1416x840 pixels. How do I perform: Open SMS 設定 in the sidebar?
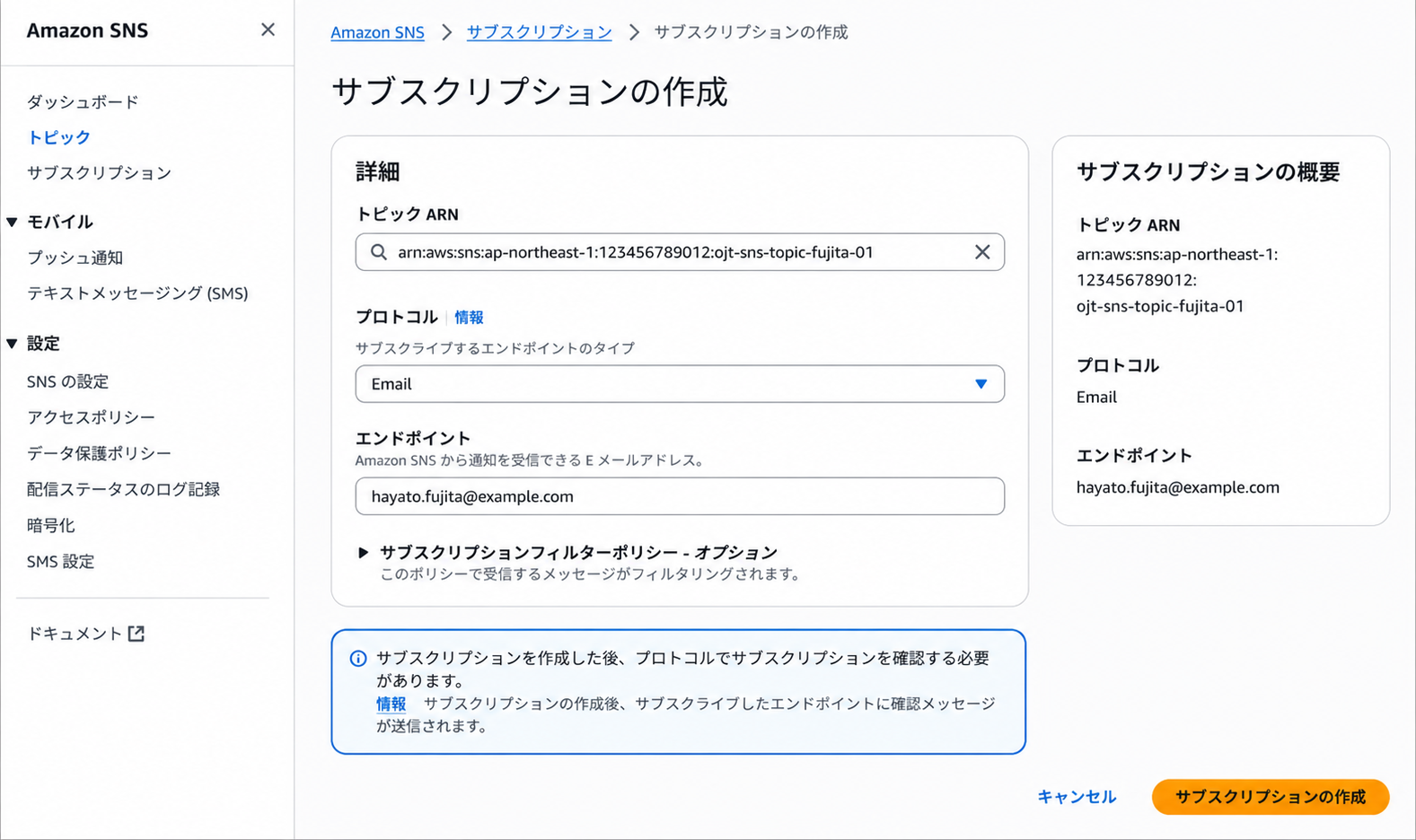[60, 561]
